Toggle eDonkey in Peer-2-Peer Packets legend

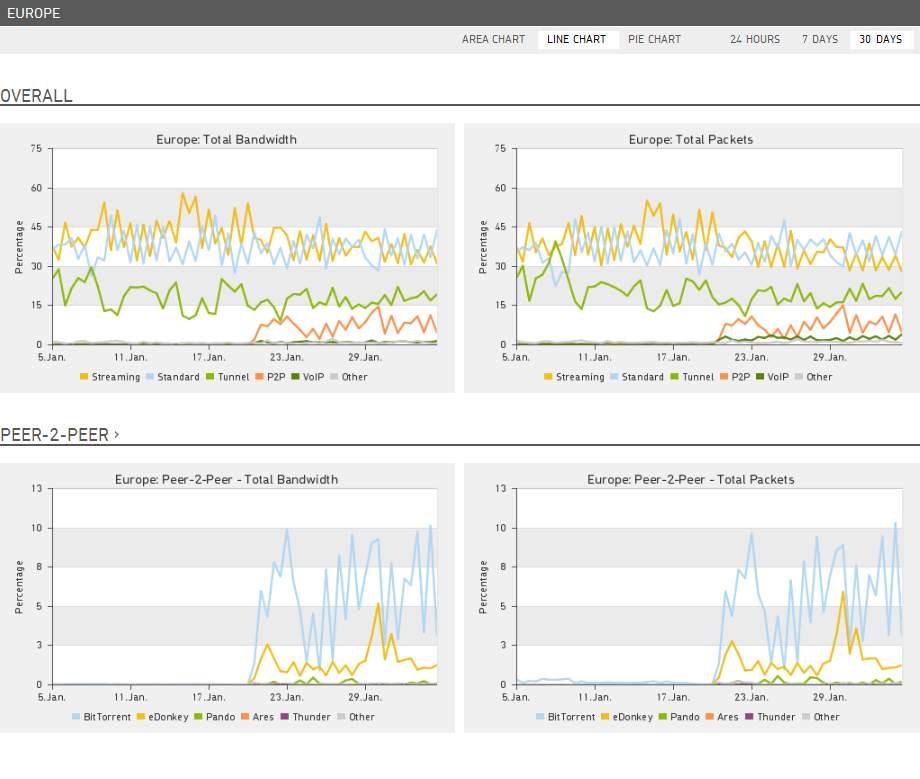[x=627, y=717]
